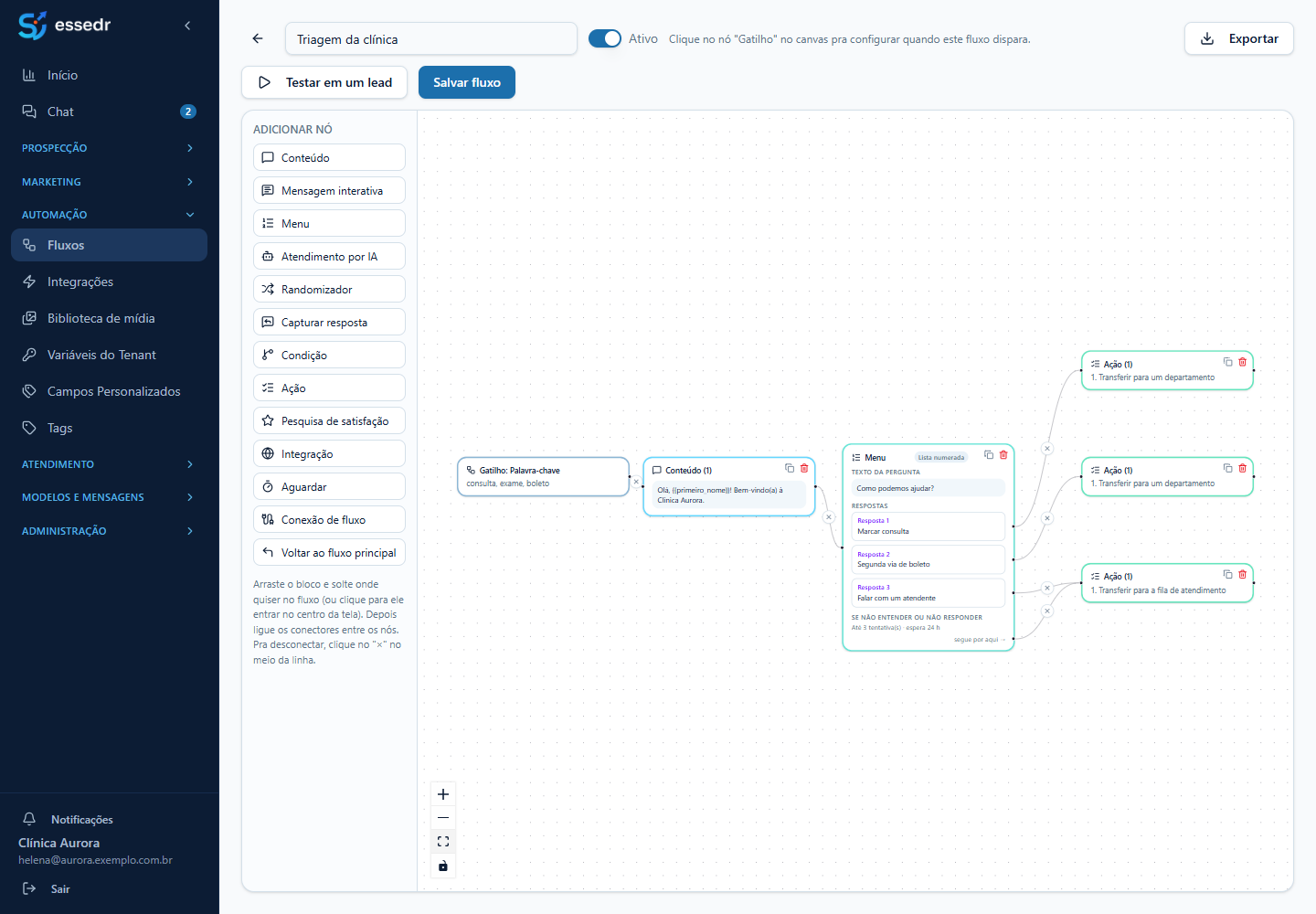Toggle the Ativo switch off

605,38
